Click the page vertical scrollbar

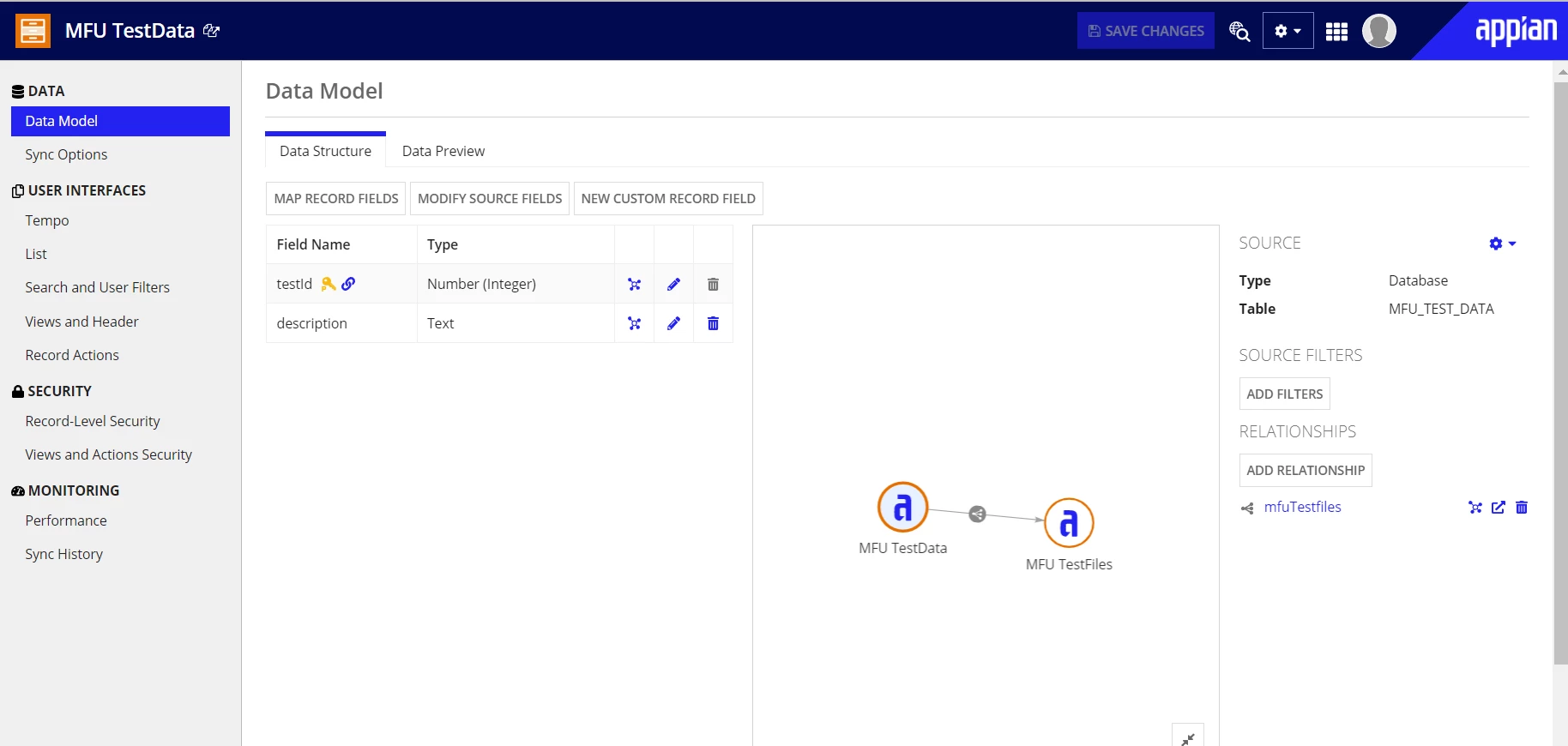1560,373
